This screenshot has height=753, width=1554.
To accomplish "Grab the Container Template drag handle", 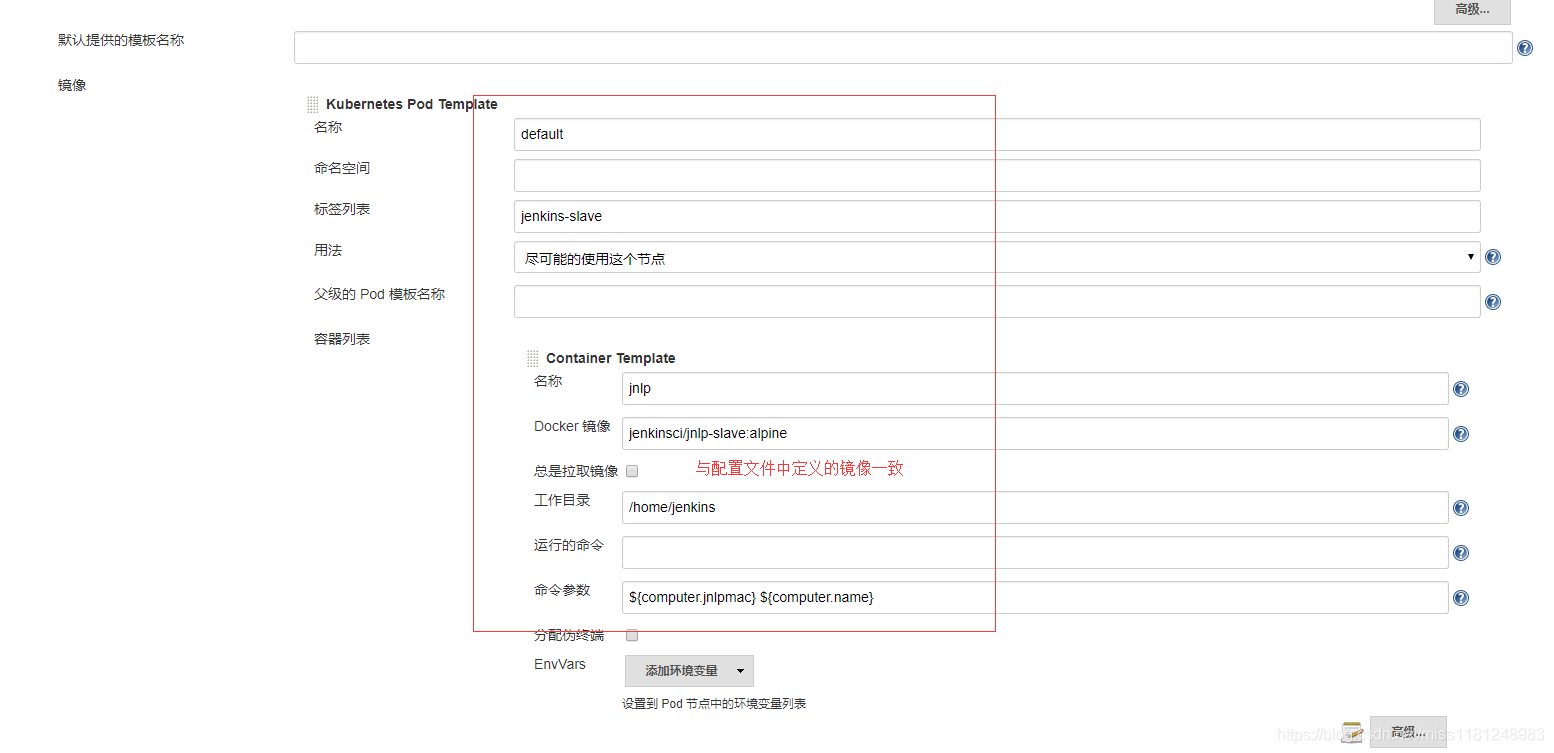I will pos(533,359).
